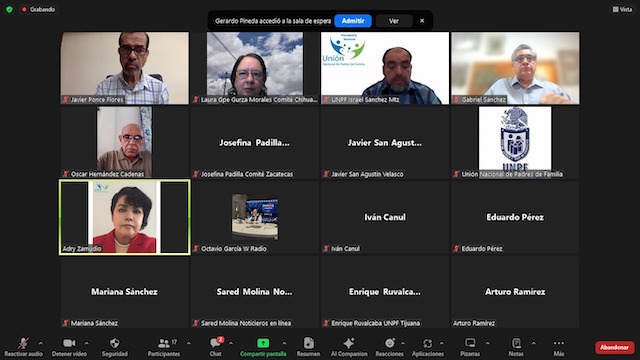Click the 'Arturo Ramírez' bottom name label
The height and width of the screenshot is (360, 640).
click(474, 323)
